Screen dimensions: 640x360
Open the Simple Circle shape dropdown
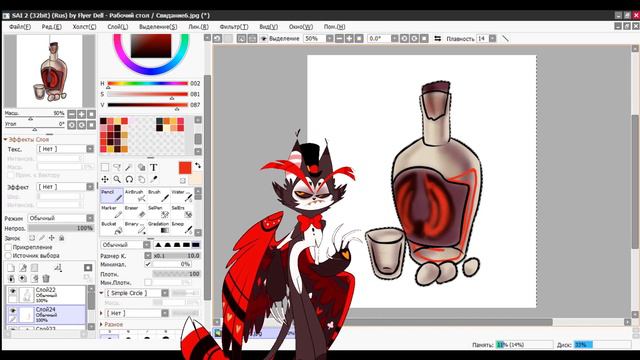point(137,293)
